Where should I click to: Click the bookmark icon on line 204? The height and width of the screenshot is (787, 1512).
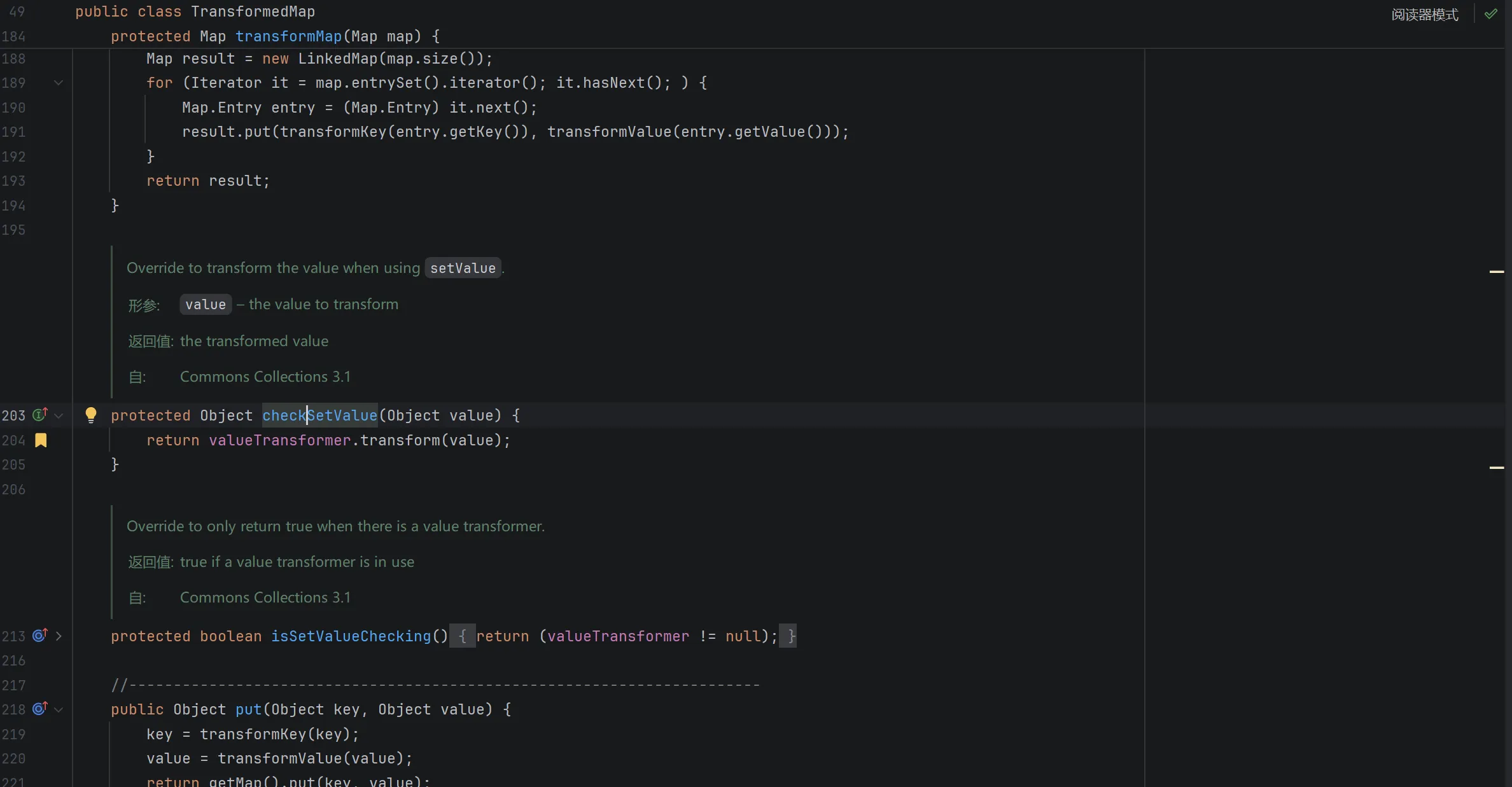(x=41, y=440)
